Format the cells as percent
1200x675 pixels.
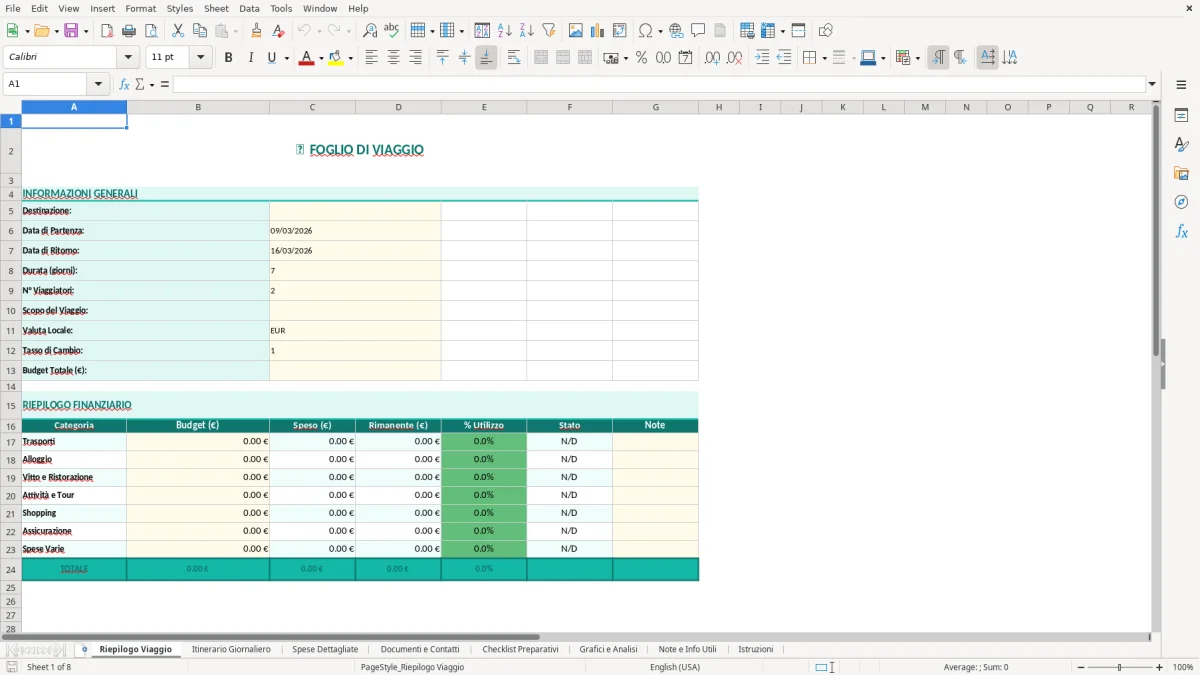[641, 58]
